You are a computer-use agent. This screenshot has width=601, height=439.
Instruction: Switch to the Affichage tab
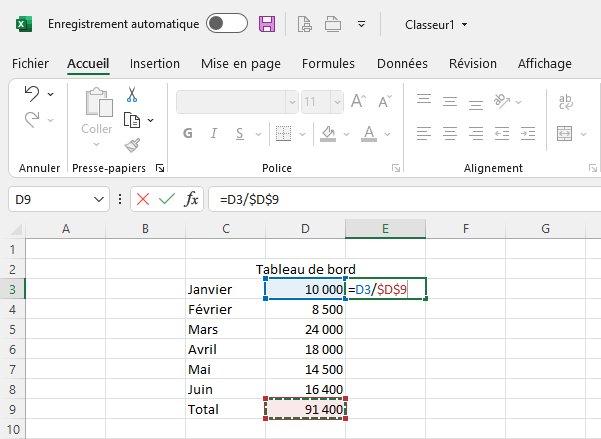pos(545,63)
